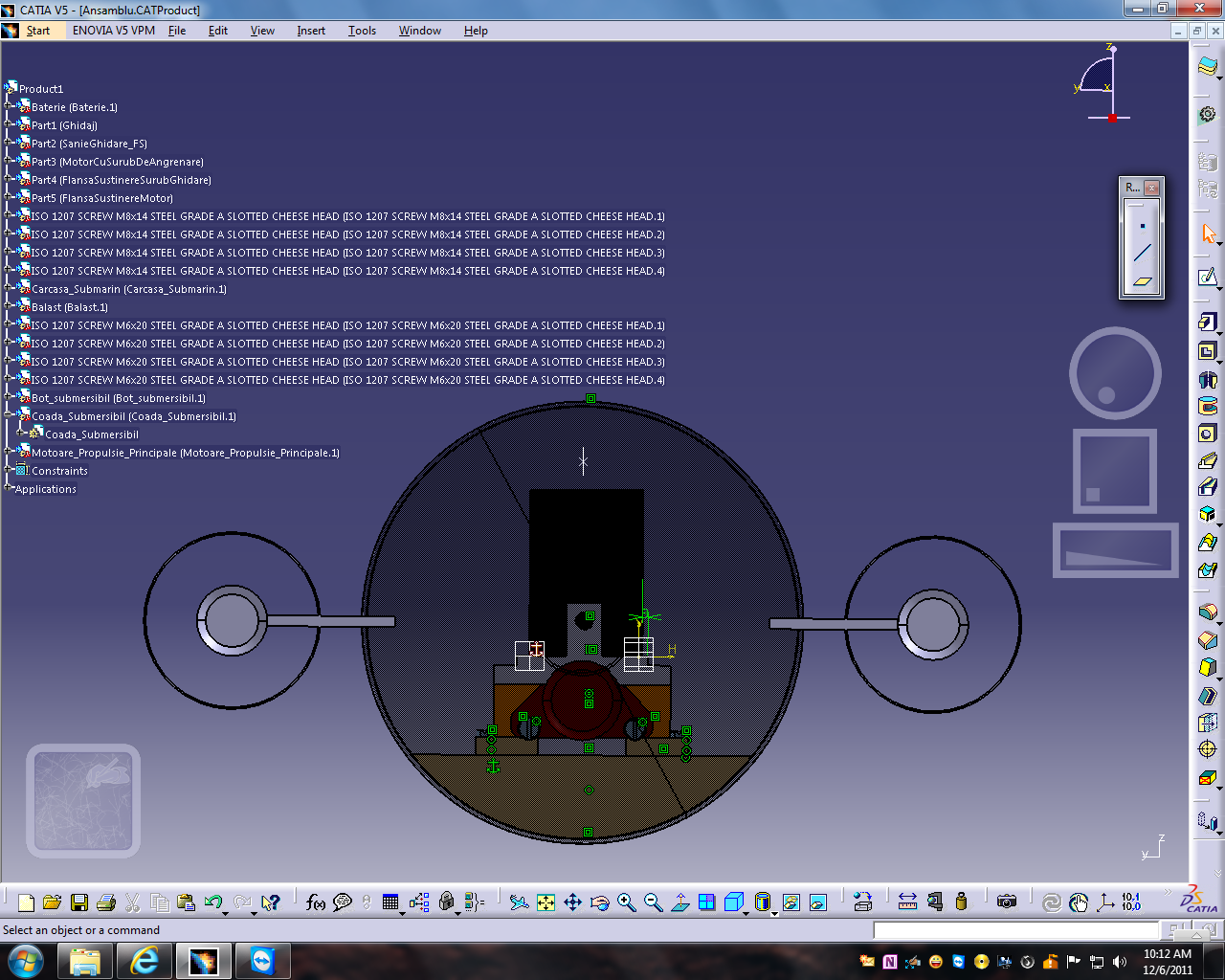
Task: Click the Zoom In magnifier icon
Action: point(627,902)
